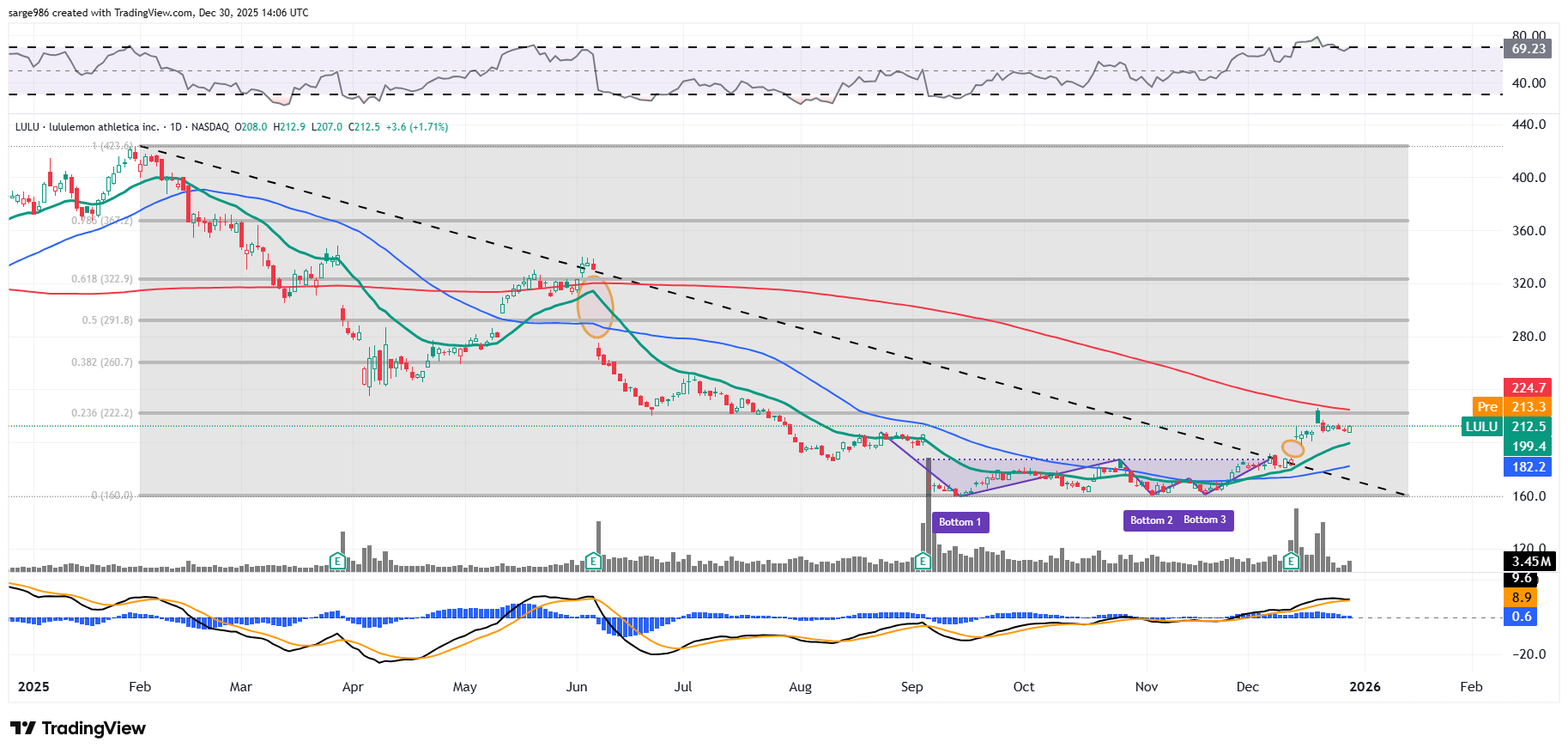Click the red 224.7 moving average price tag

pyautogui.click(x=1528, y=388)
